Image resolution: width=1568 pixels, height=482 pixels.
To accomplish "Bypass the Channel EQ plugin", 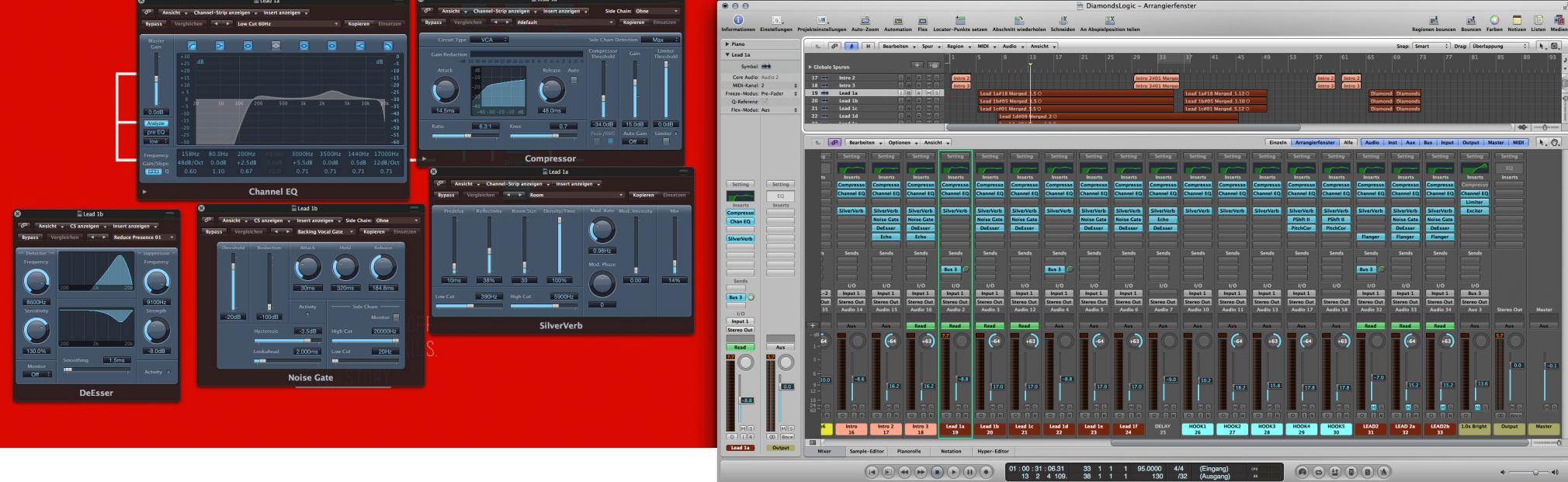I will (154, 24).
